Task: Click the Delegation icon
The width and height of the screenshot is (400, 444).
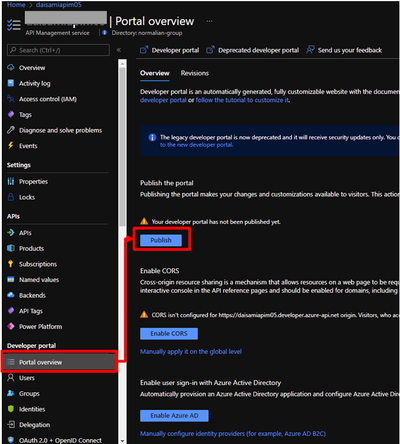Action: coord(11,424)
